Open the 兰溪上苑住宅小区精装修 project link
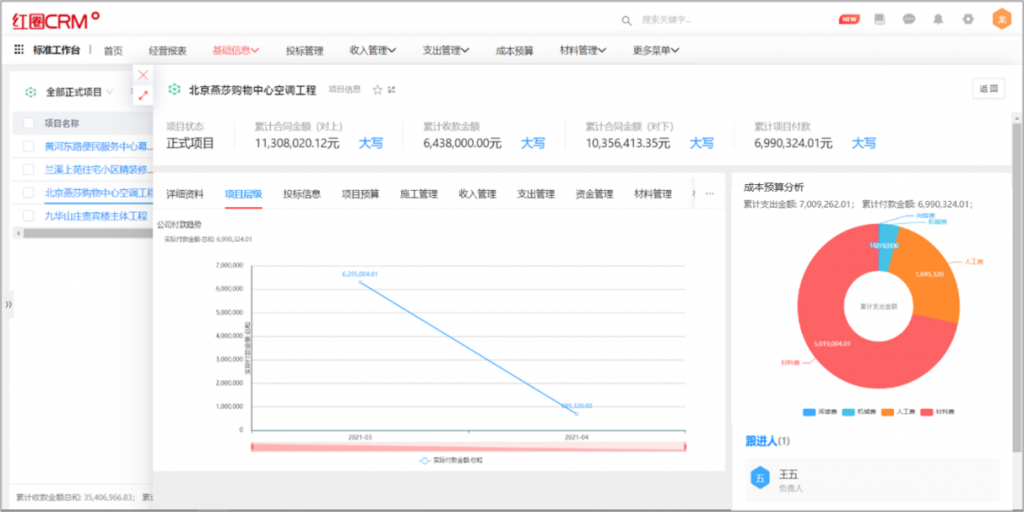Screen dimensions: 1024x512 pyautogui.click(x=98, y=169)
